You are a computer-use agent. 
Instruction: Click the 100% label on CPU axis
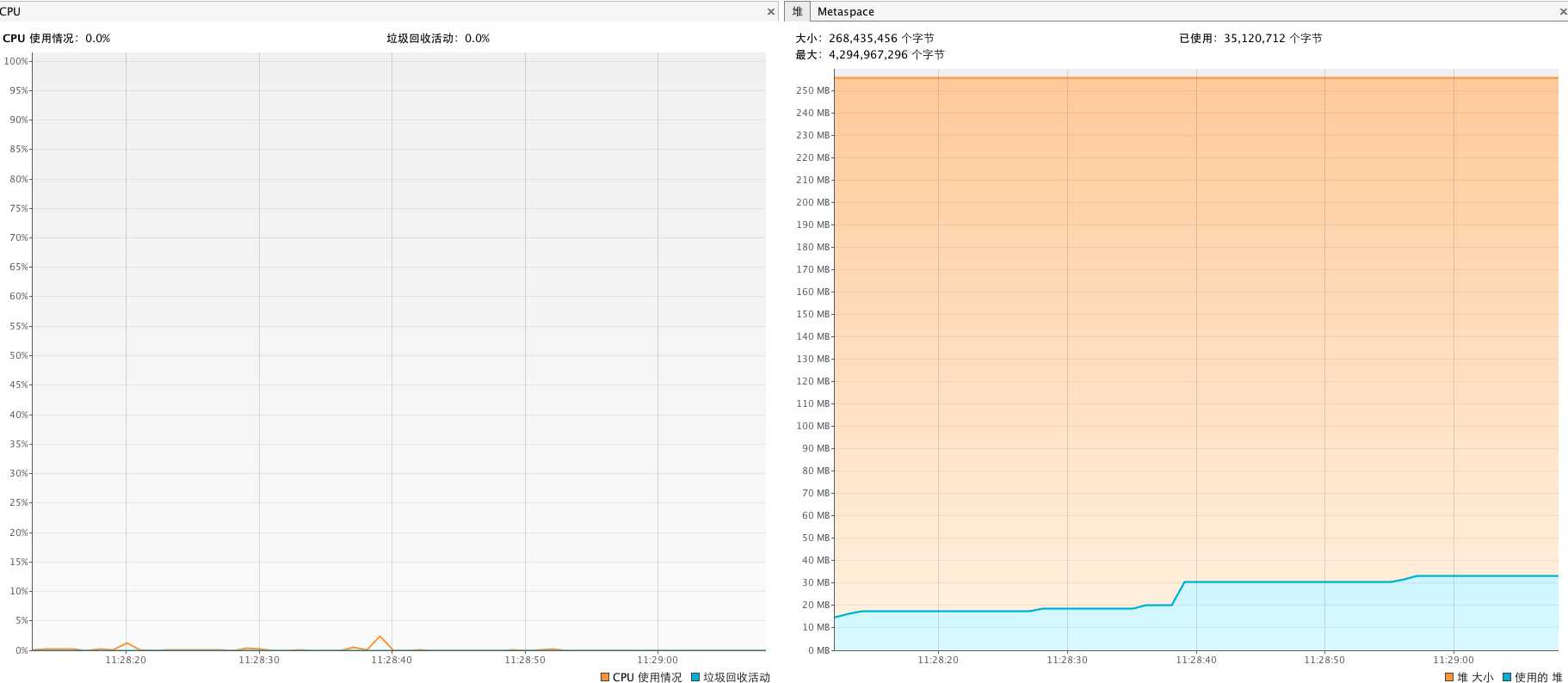pyautogui.click(x=15, y=61)
